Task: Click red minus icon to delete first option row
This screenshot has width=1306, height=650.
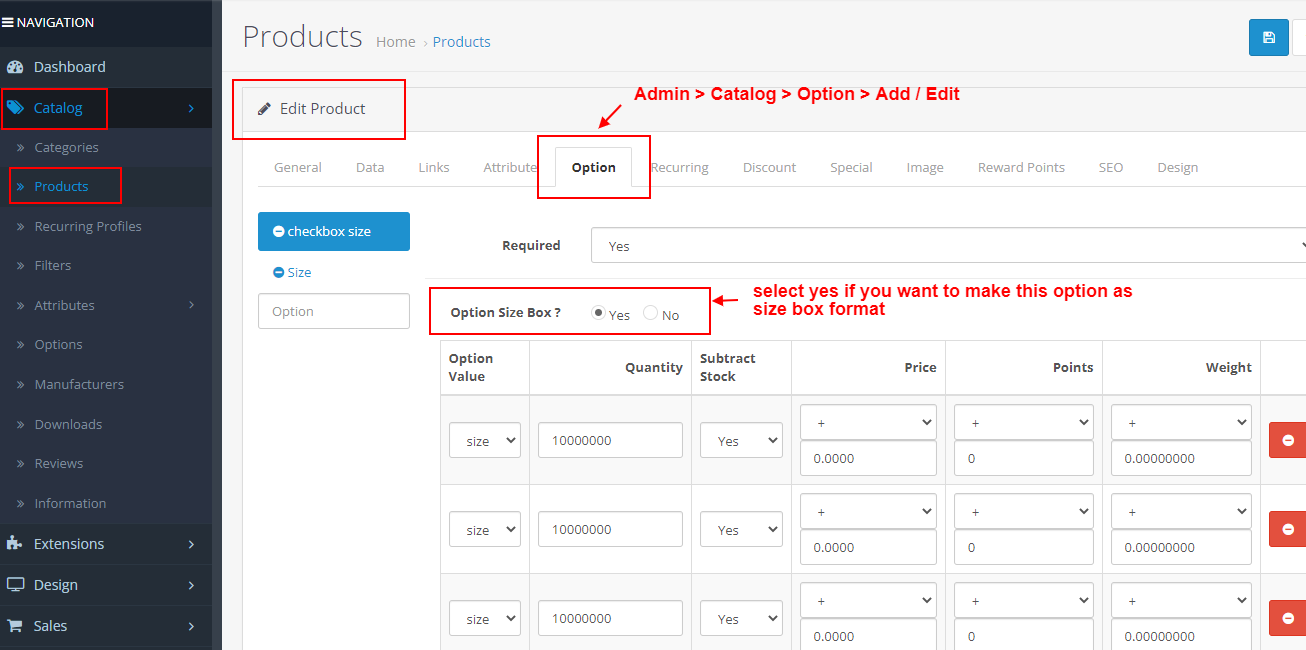Action: click(x=1289, y=439)
